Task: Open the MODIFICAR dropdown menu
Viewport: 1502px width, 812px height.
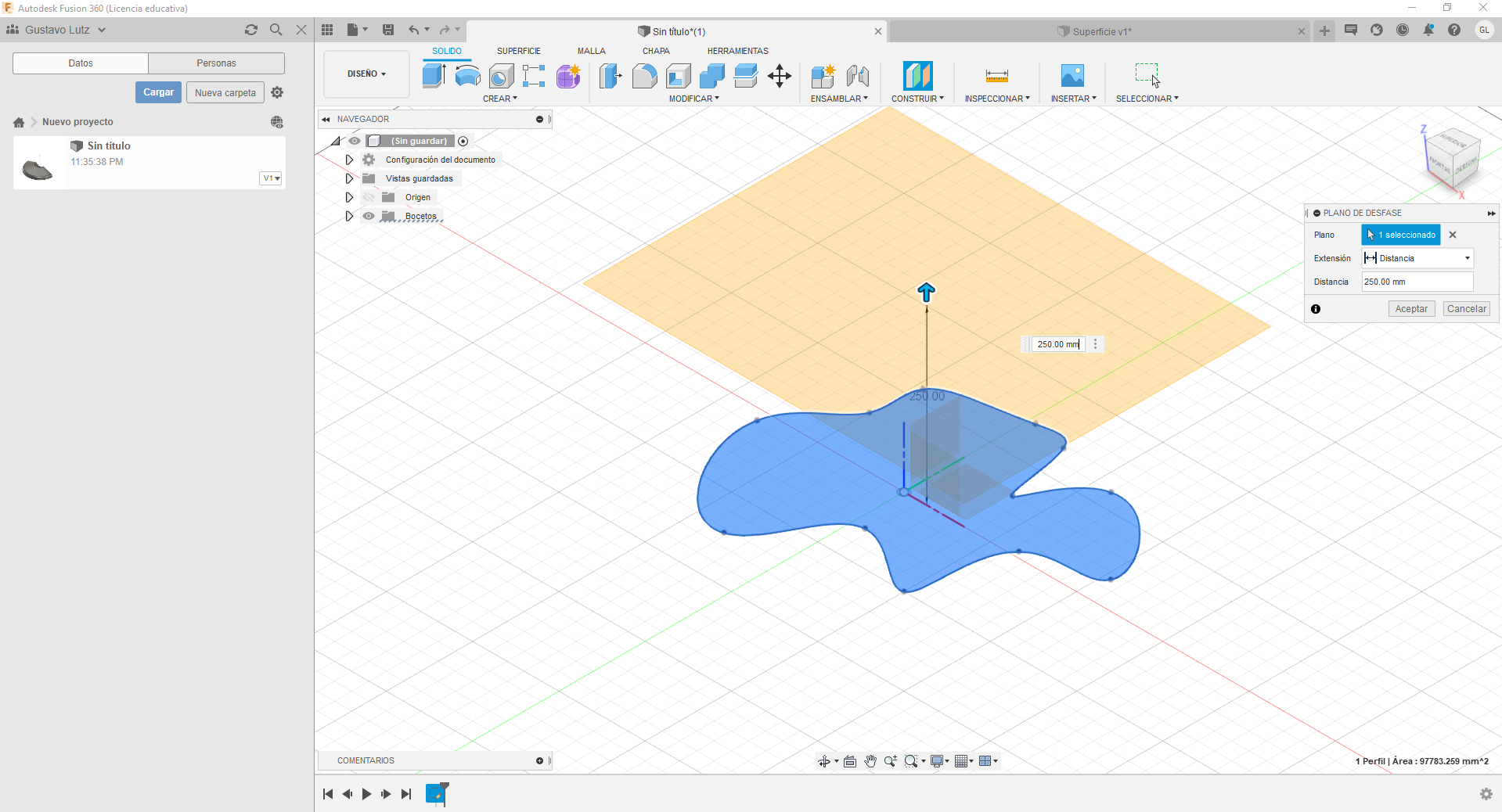Action: 693,99
